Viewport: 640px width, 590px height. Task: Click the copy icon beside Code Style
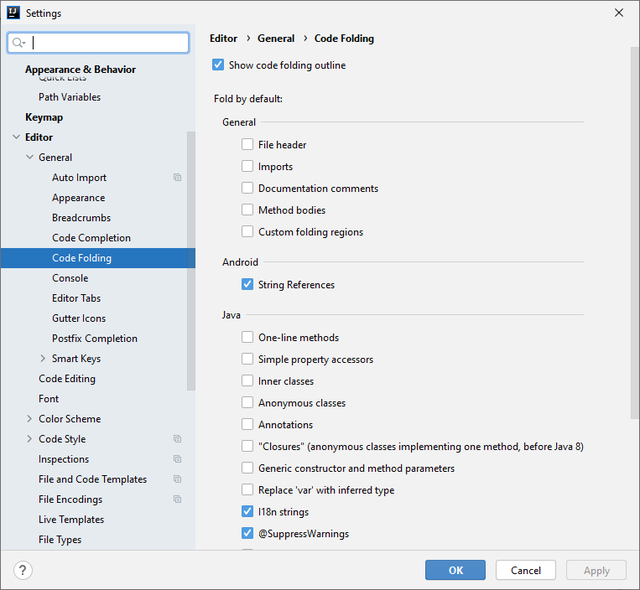[177, 439]
